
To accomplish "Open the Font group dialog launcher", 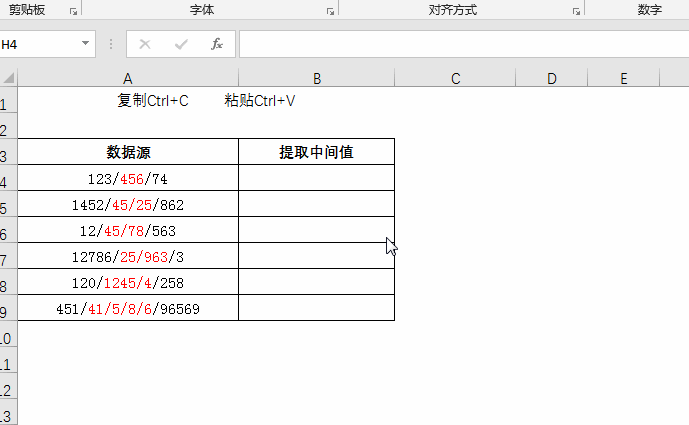I will coord(330,12).
